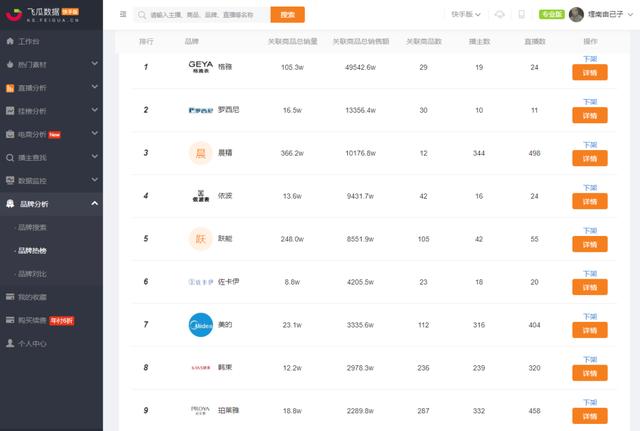Click the shop icon for 电商分析

(x=10, y=134)
